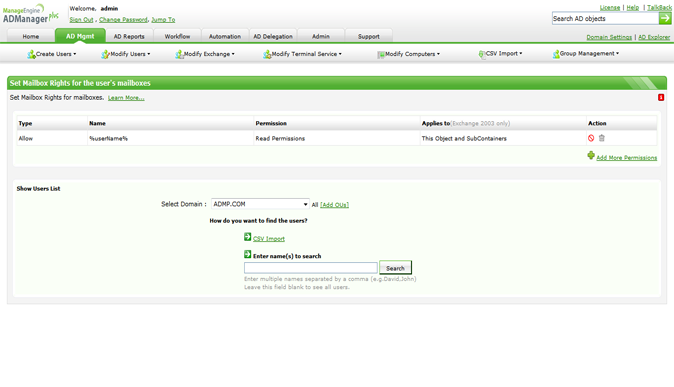Click the %userName% table cell
The image size is (674, 387).
click(171, 138)
